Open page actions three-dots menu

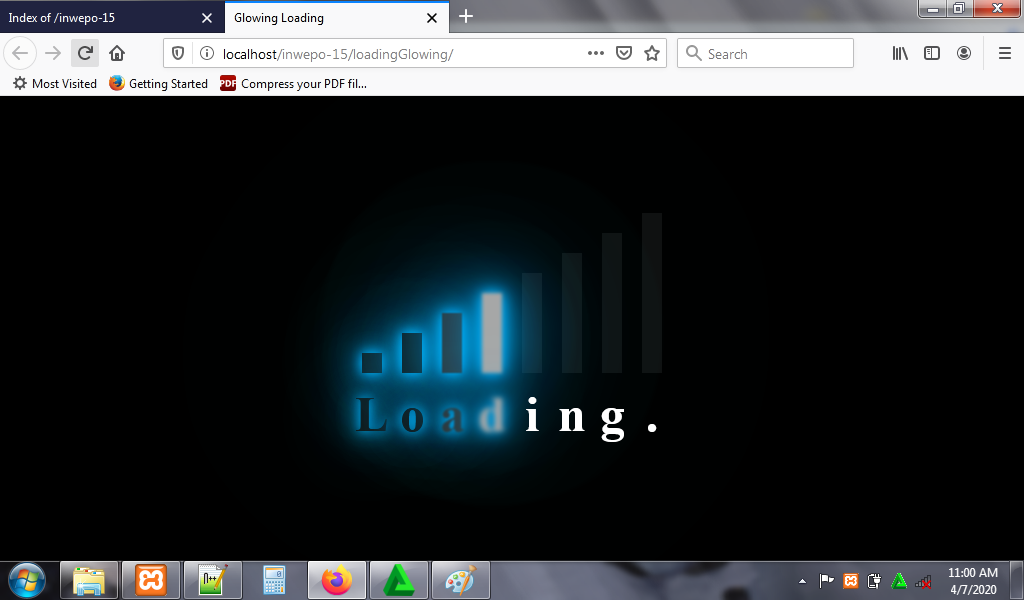pos(596,53)
